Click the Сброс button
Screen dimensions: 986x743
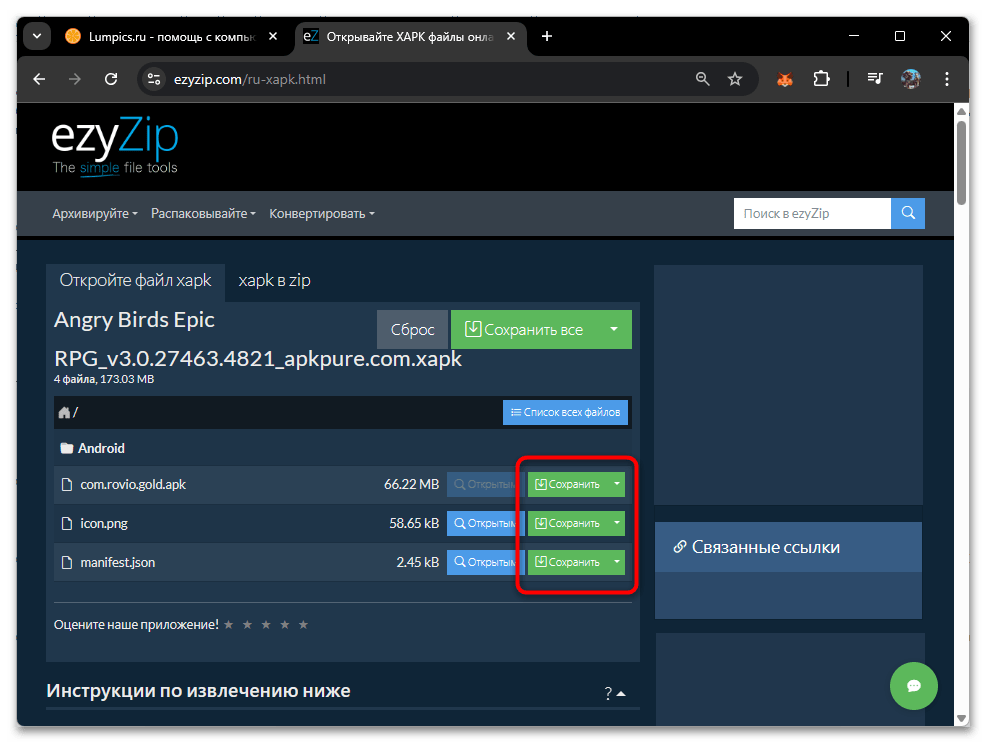(413, 329)
